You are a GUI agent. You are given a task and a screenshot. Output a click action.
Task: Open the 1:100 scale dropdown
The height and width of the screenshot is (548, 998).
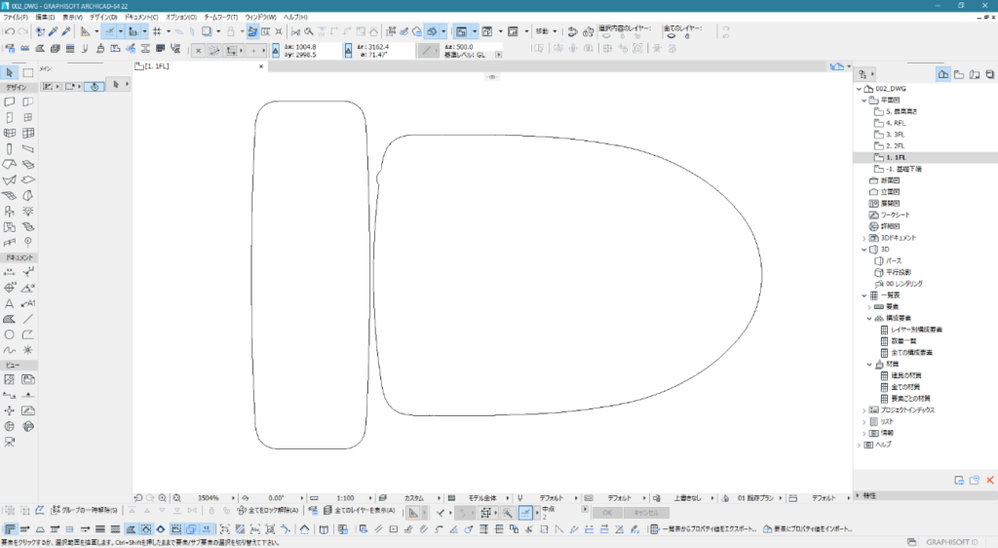pyautogui.click(x=345, y=497)
